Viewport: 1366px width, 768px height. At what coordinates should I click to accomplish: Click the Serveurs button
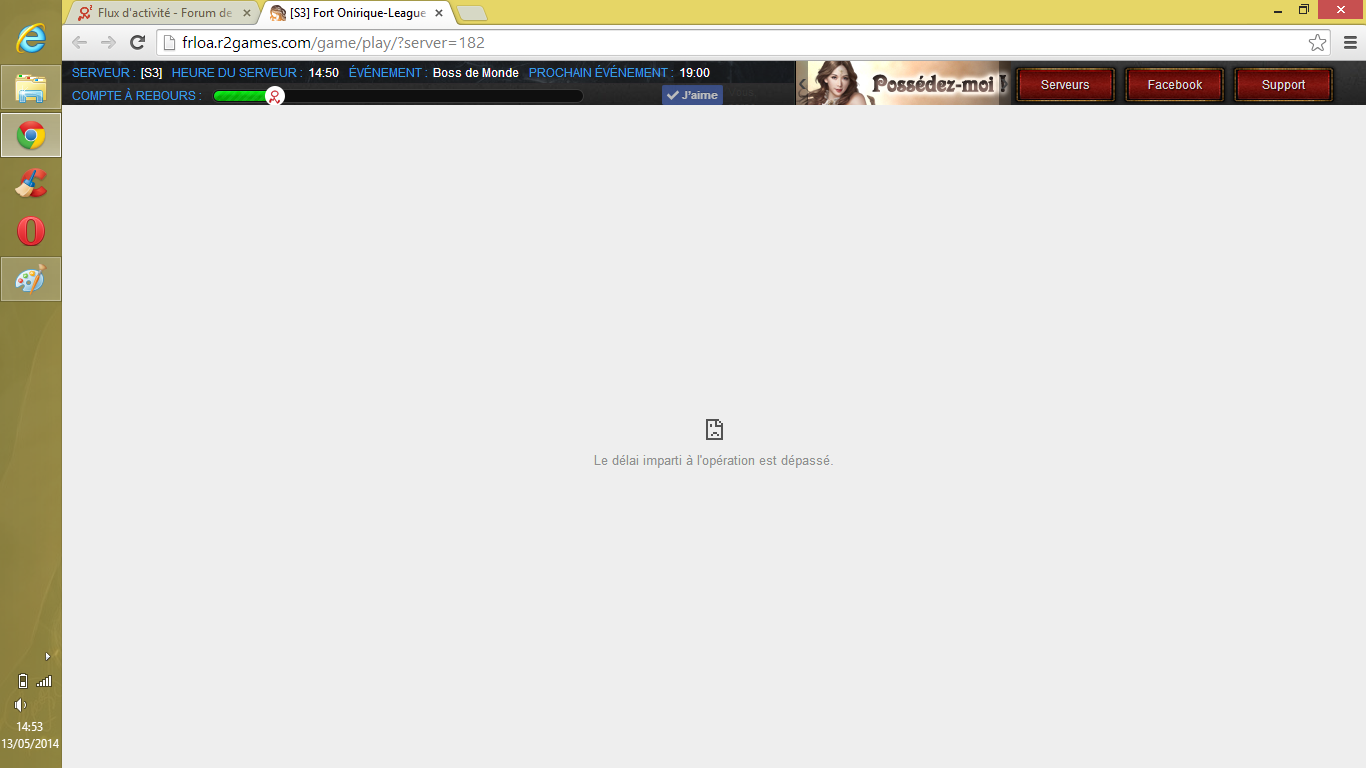click(x=1065, y=85)
